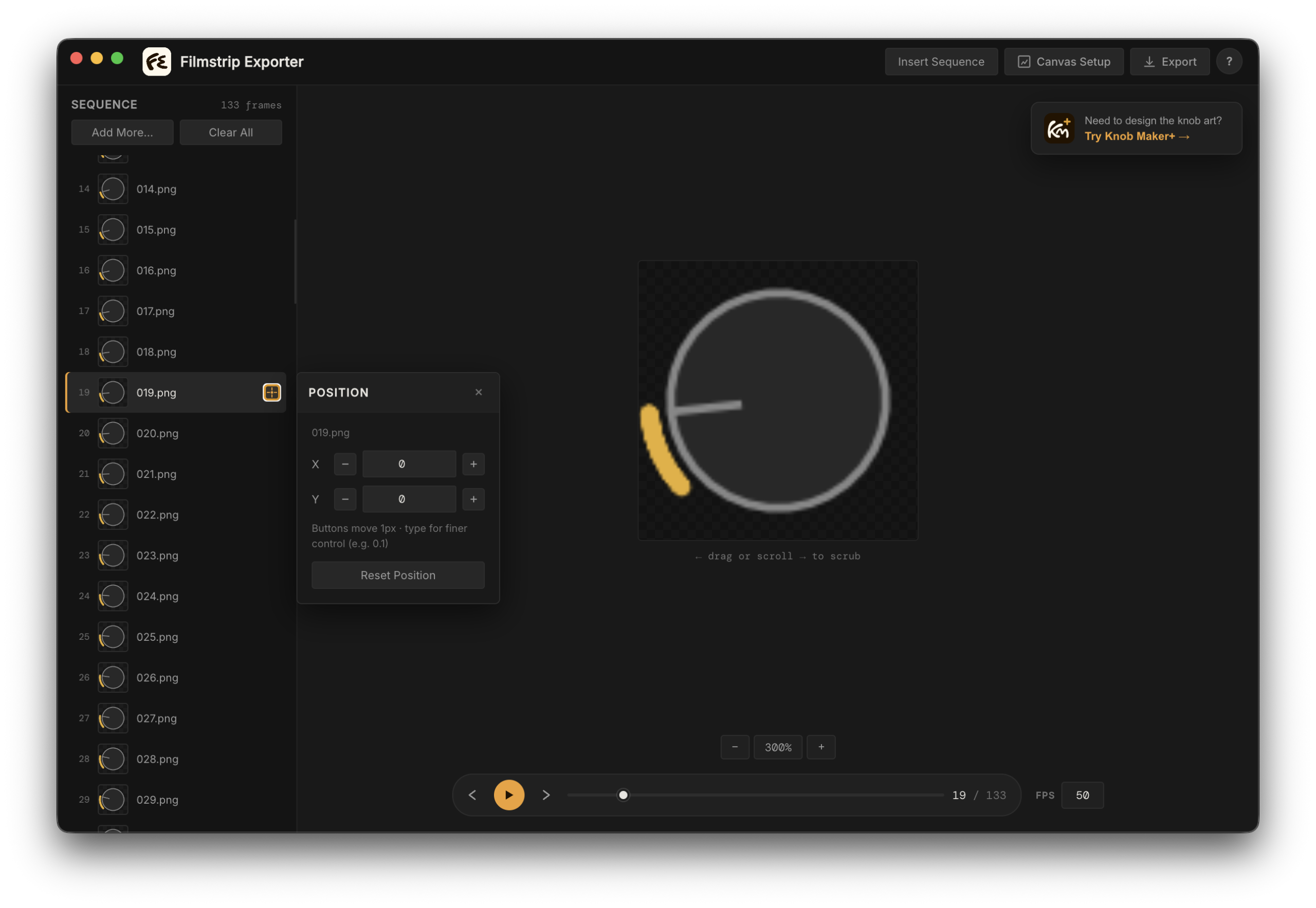Open the Export dialog
Viewport: 1316px width, 908px height.
tap(1169, 62)
